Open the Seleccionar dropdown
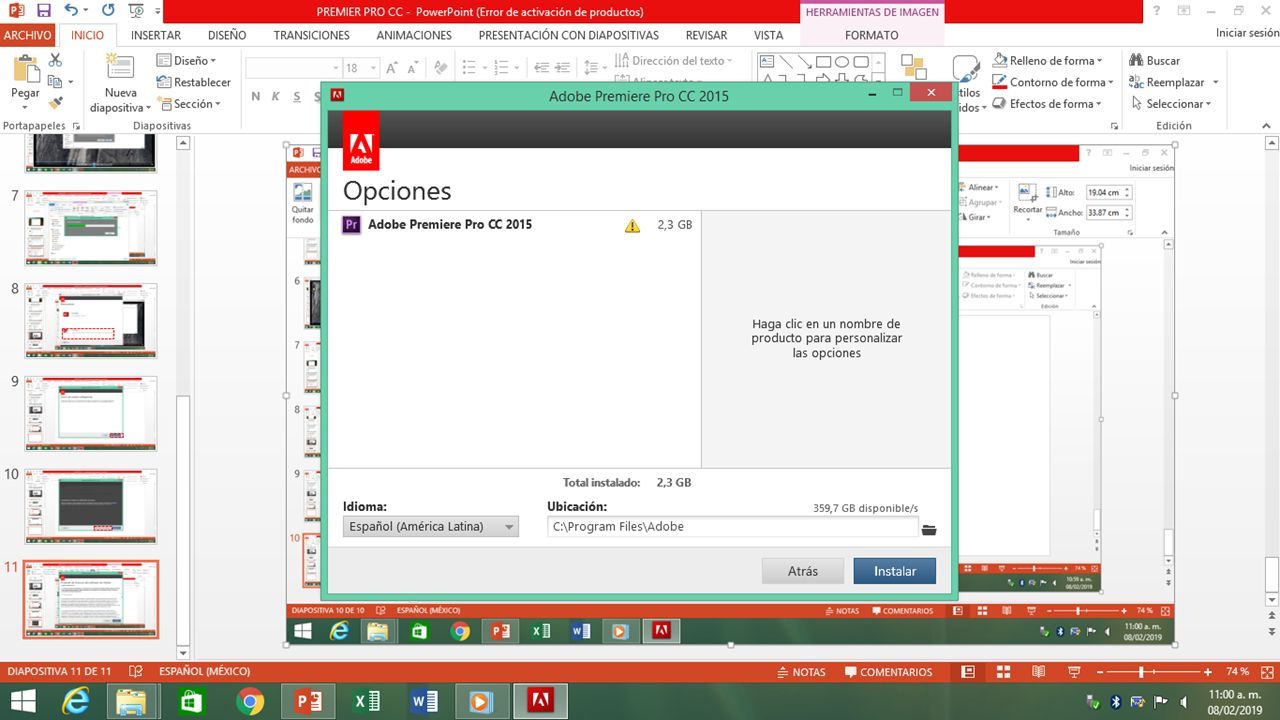The height and width of the screenshot is (720, 1280). 1171,103
